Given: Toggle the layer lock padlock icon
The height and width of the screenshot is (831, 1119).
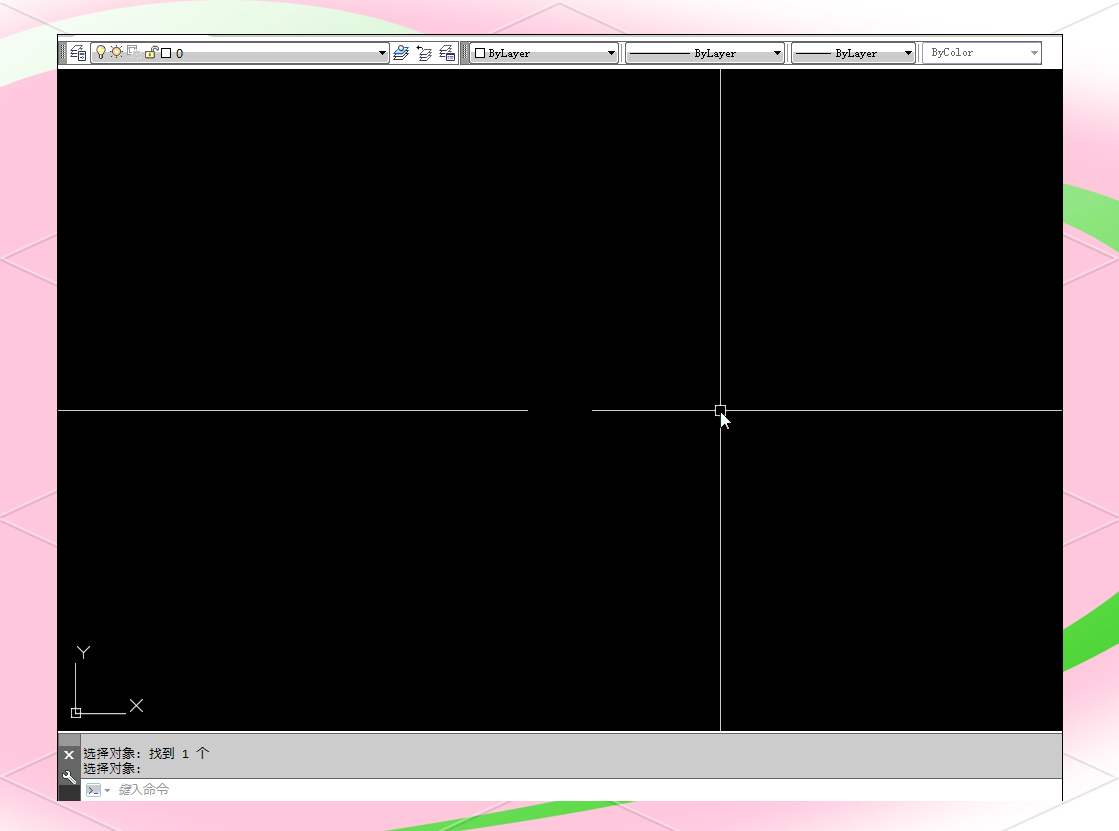Looking at the screenshot, I should click(151, 52).
